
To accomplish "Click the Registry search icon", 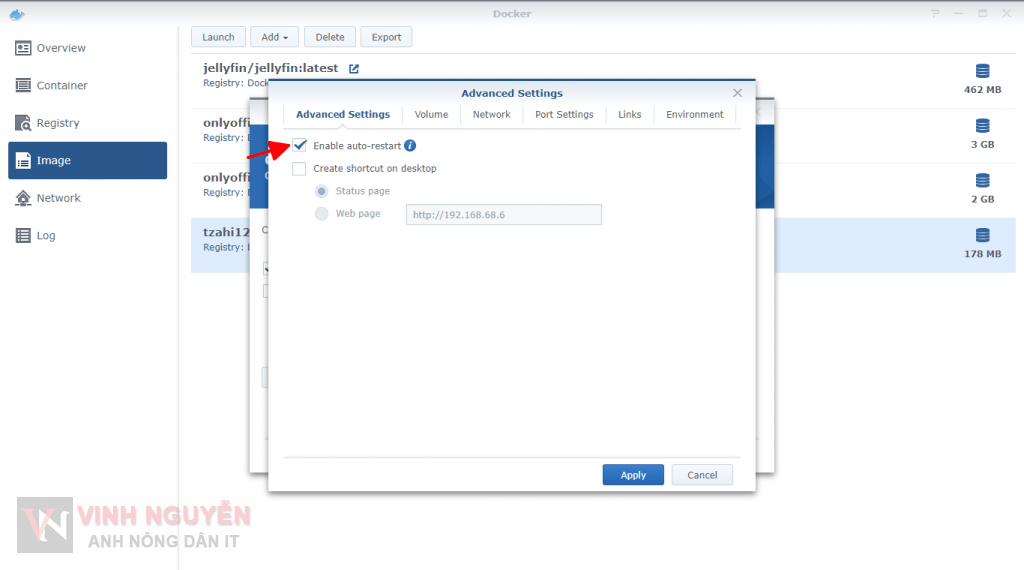I will [x=23, y=123].
